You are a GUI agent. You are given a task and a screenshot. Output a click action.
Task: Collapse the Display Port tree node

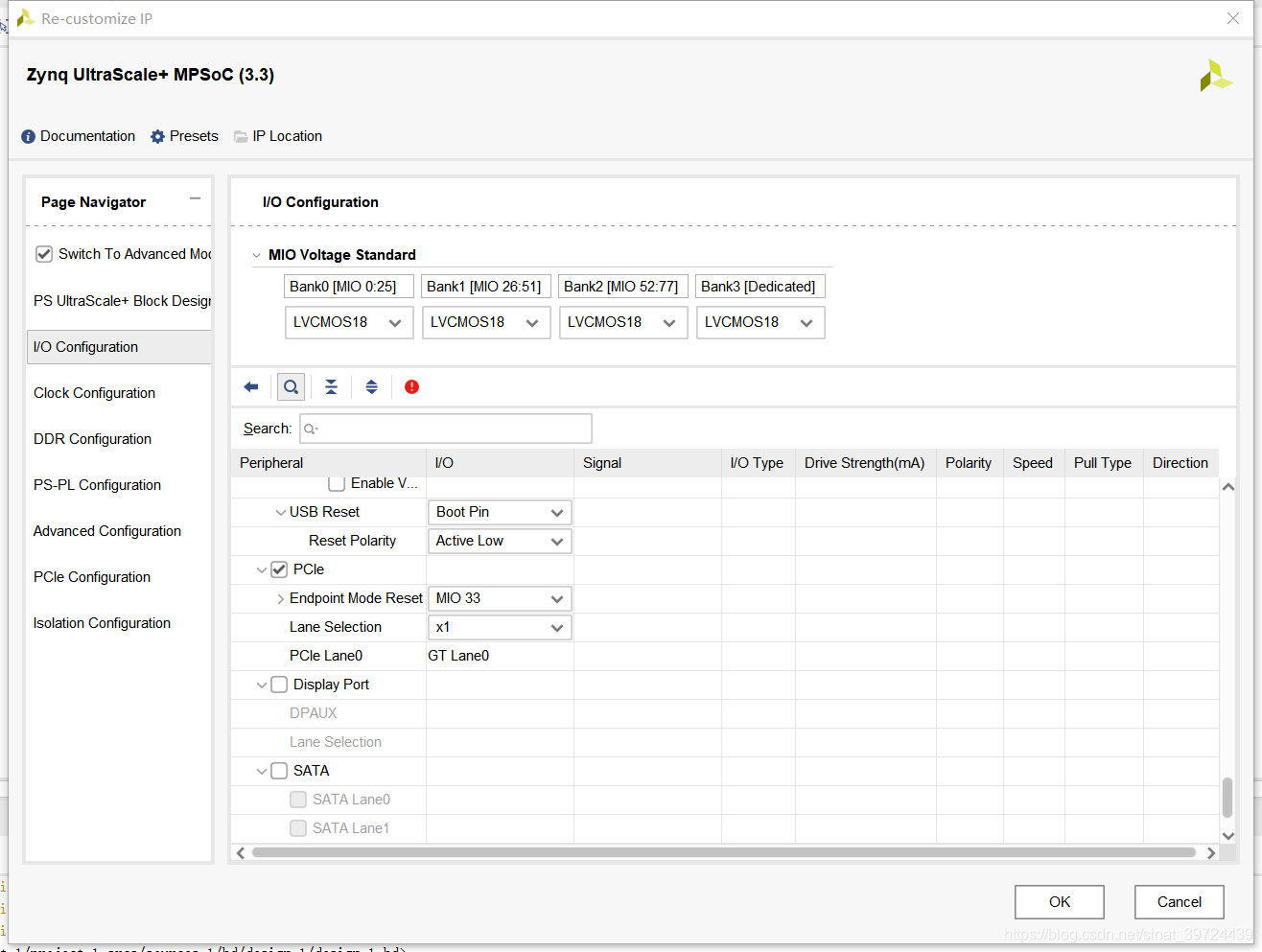[x=261, y=685]
